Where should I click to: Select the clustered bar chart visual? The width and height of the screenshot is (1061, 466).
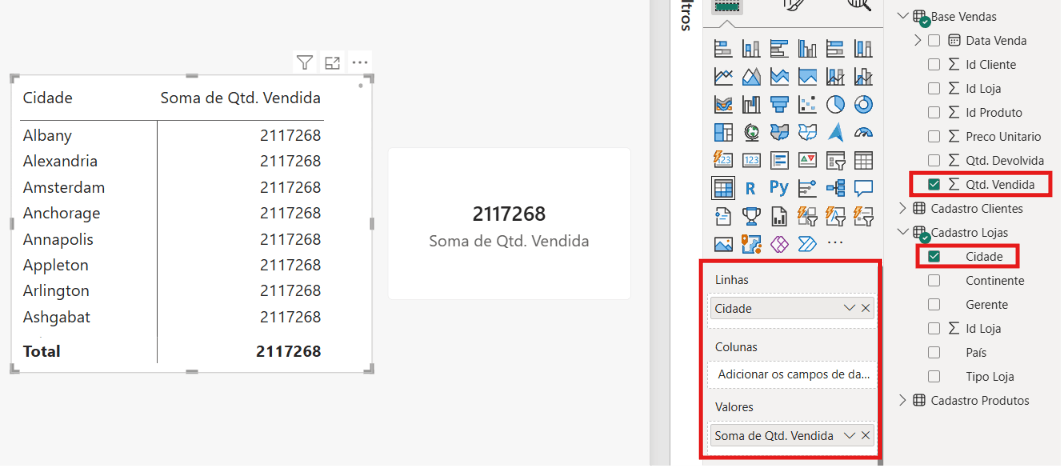click(x=780, y=49)
